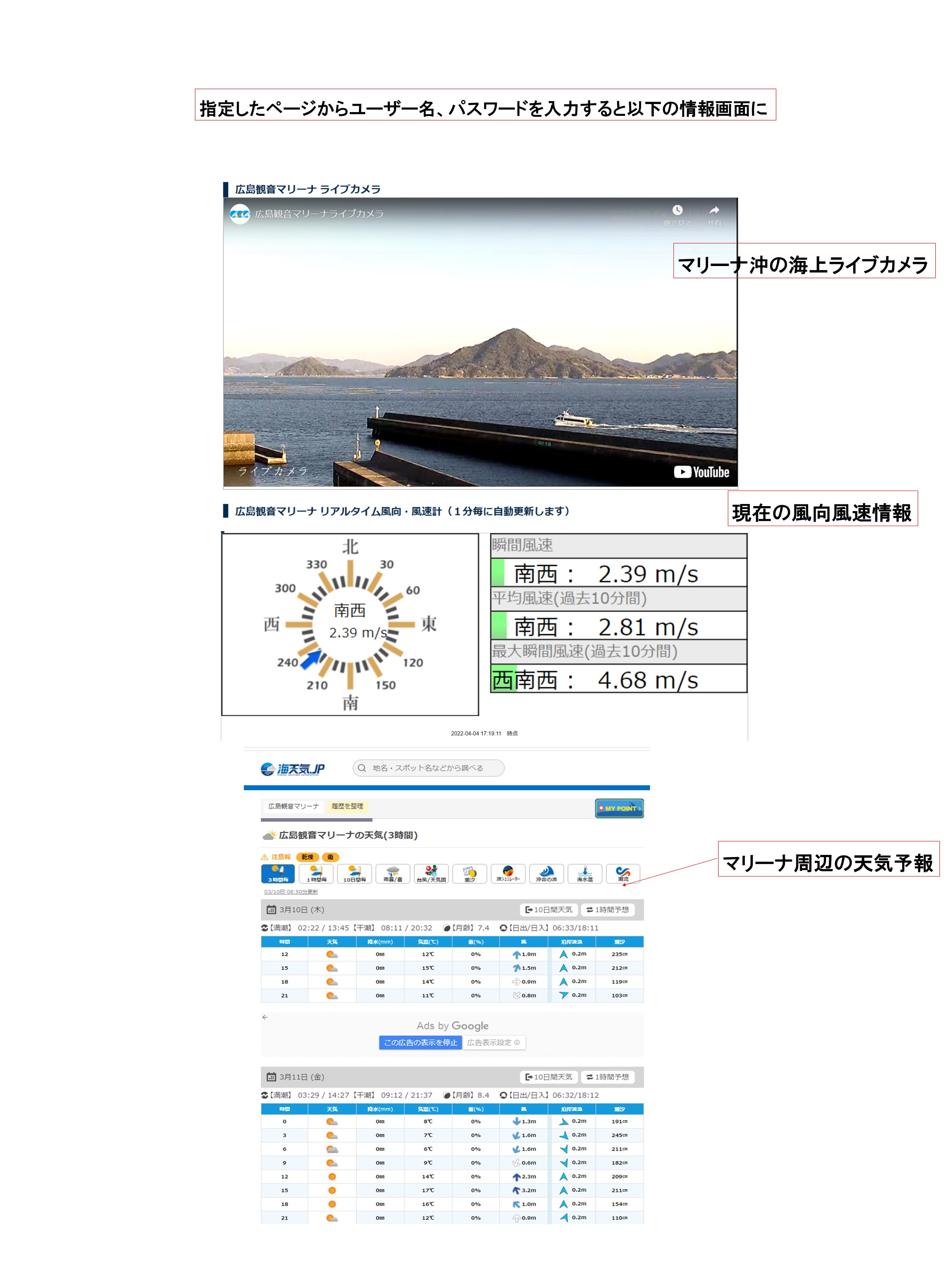Open the 海水温 sea temperature icon
The height and width of the screenshot is (1269, 952).
tap(585, 873)
